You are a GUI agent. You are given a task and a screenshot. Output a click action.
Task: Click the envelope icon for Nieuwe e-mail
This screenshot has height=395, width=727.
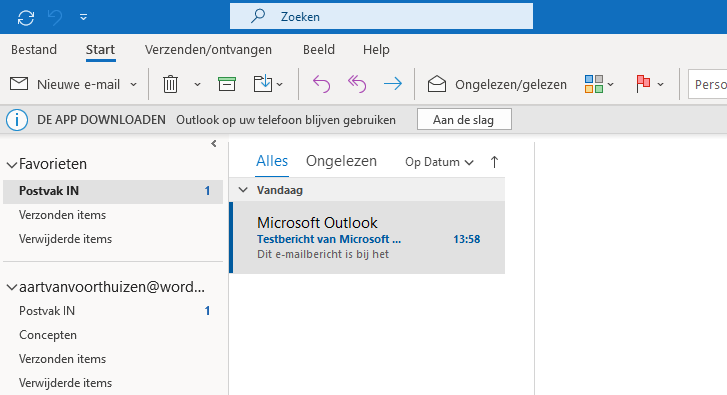click(19, 84)
